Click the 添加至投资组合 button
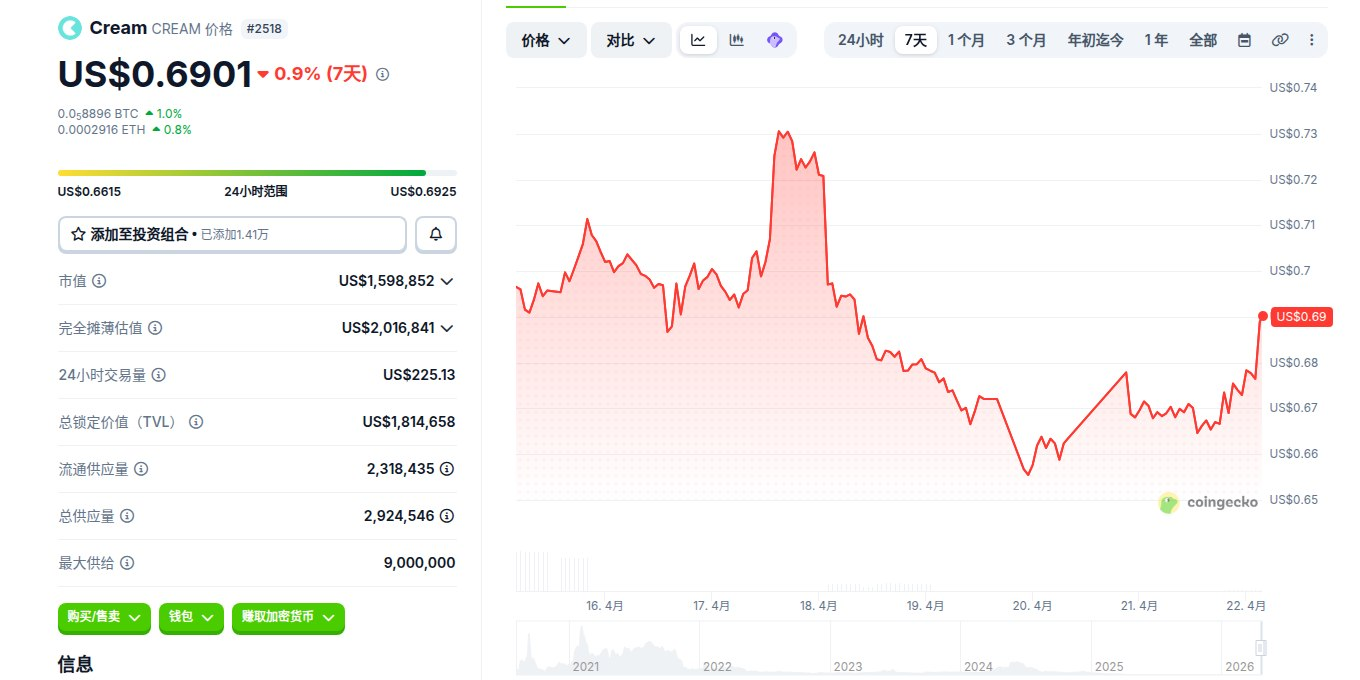Screen dimensions: 1360x680 tap(232, 234)
